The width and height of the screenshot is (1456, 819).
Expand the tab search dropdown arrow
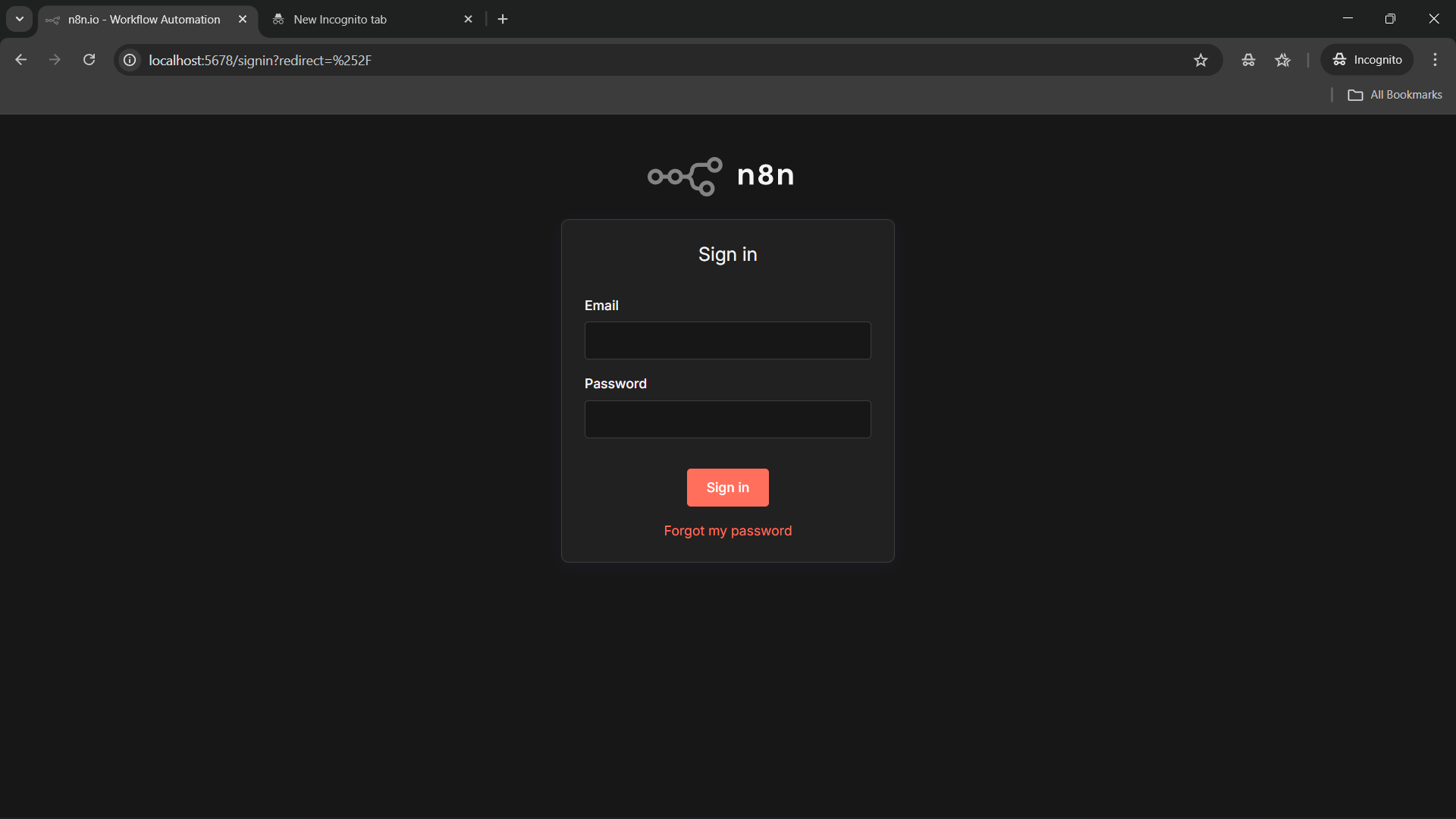click(20, 19)
